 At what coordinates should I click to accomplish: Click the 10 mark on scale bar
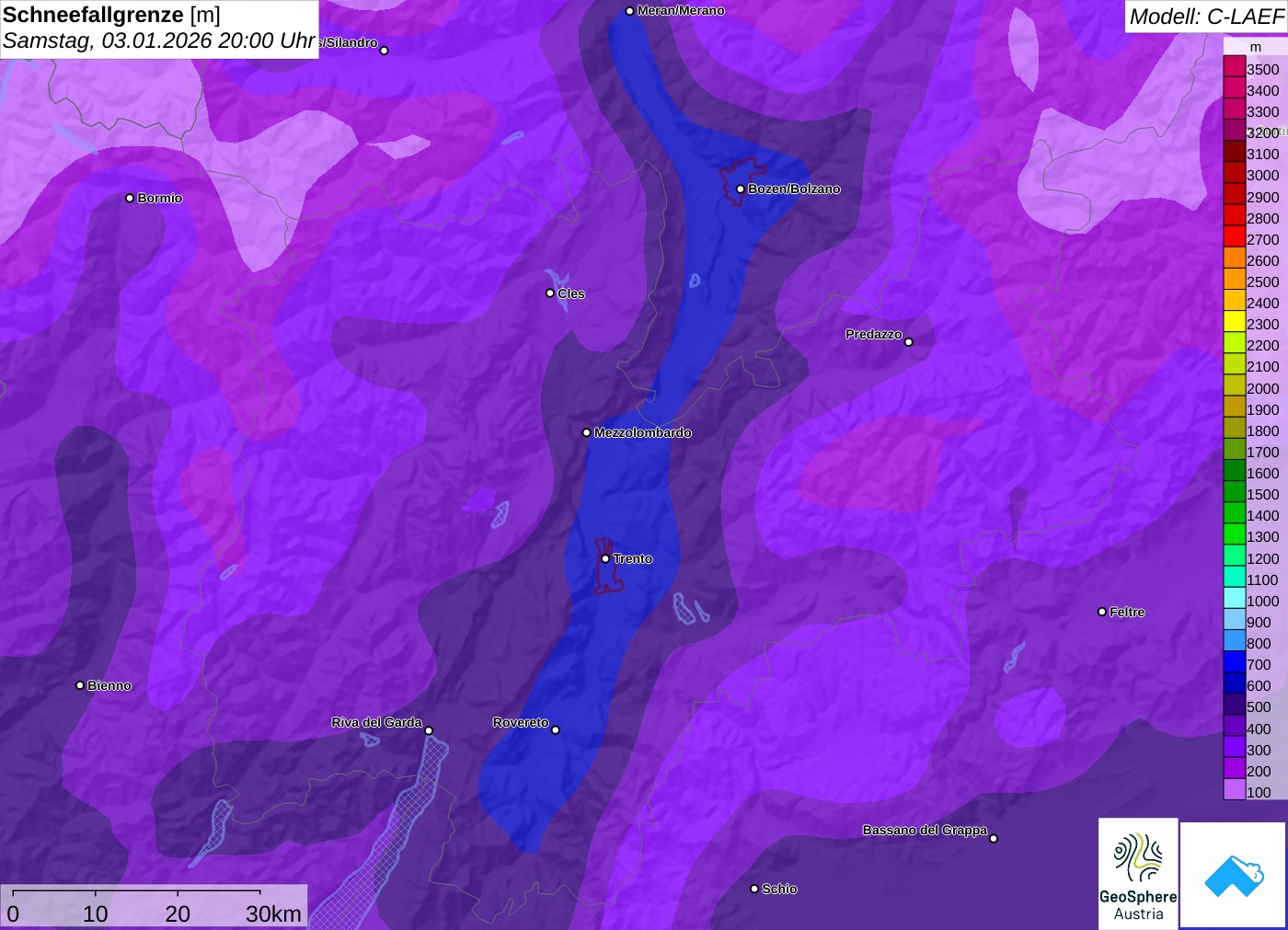tap(96, 913)
